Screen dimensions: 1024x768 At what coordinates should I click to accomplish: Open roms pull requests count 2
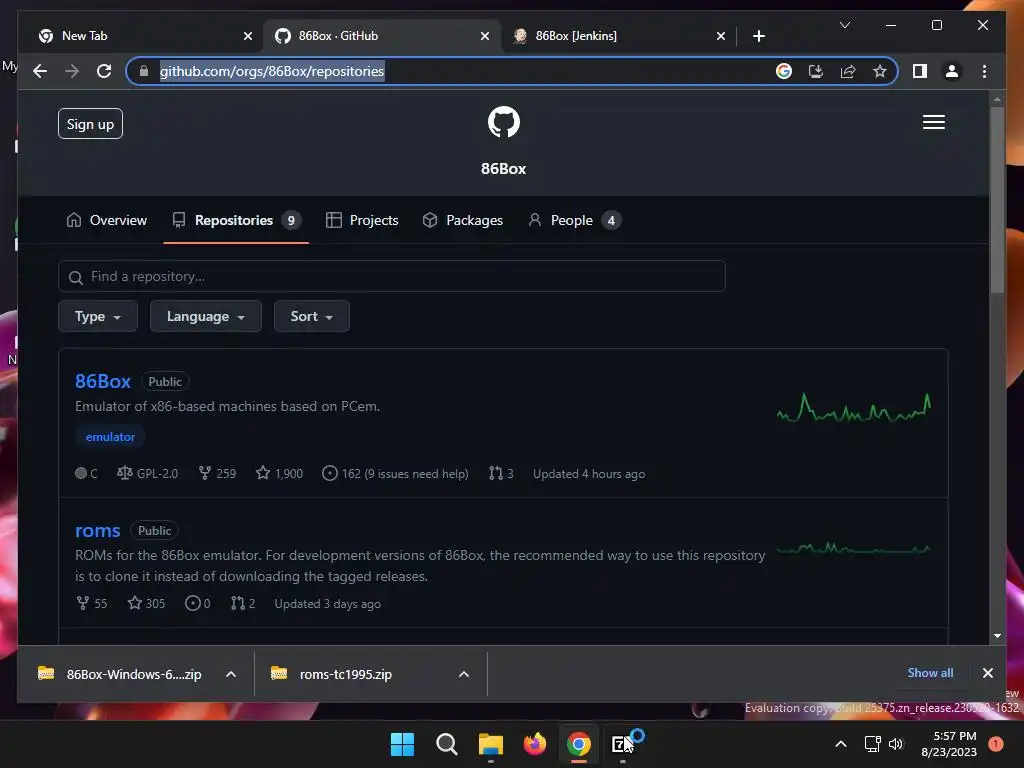tap(242, 603)
